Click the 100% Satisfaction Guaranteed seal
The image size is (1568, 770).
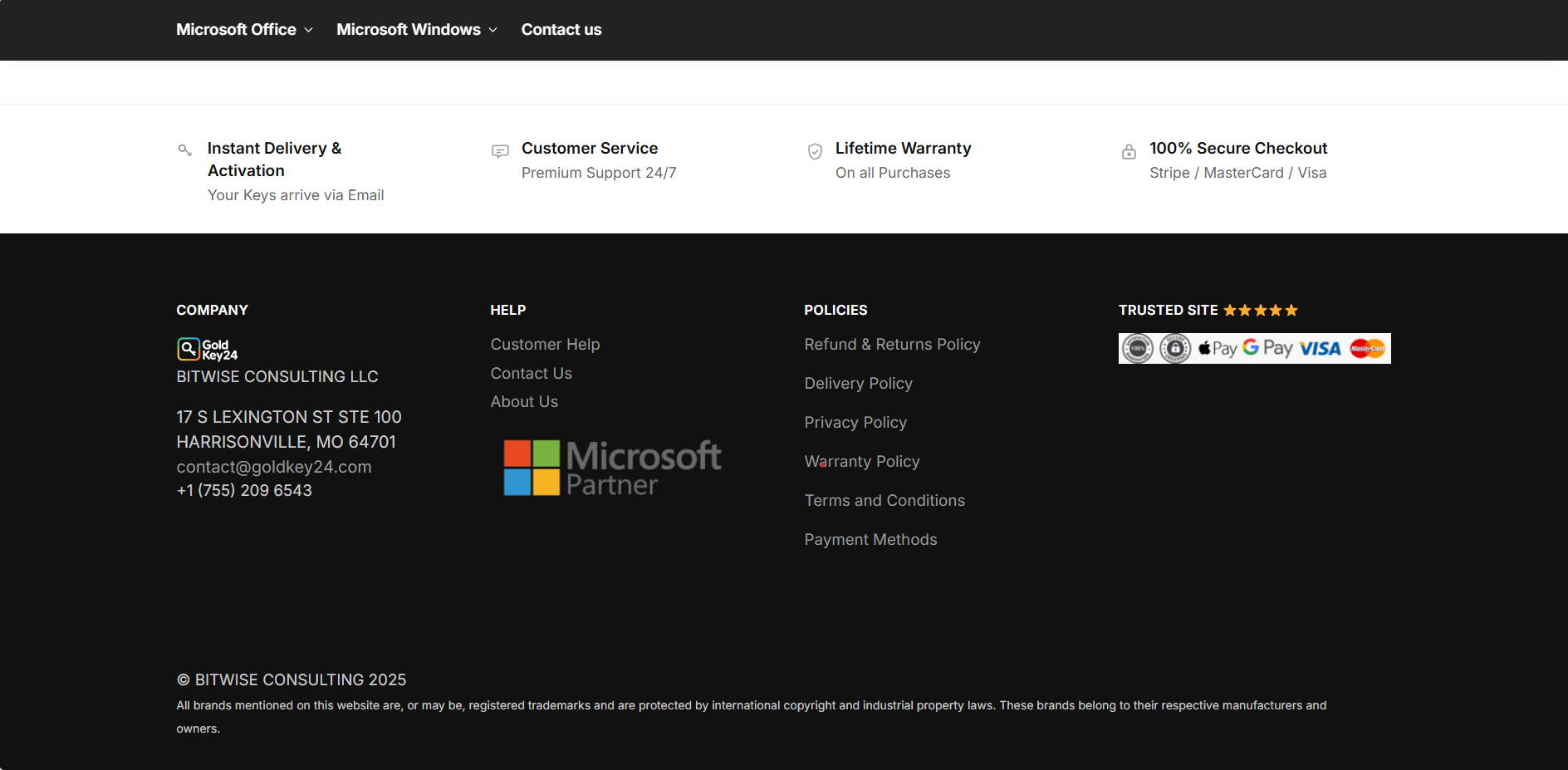tap(1139, 348)
